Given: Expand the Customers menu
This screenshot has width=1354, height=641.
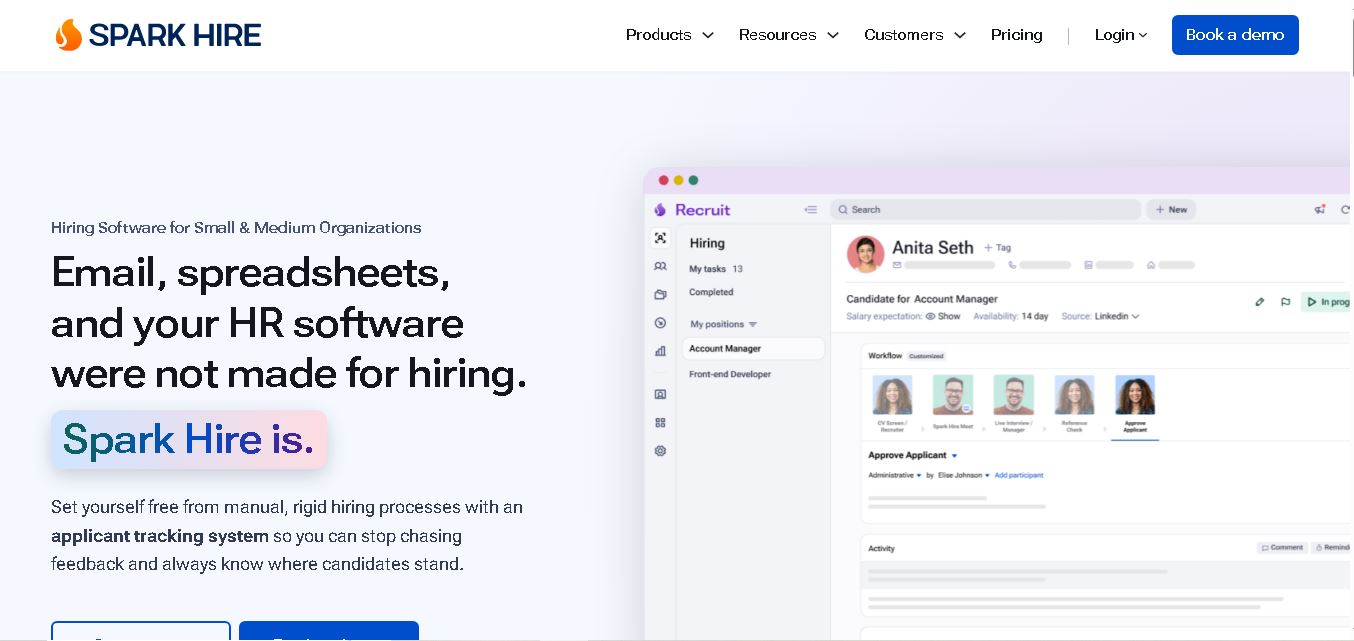Looking at the screenshot, I should click(x=915, y=35).
